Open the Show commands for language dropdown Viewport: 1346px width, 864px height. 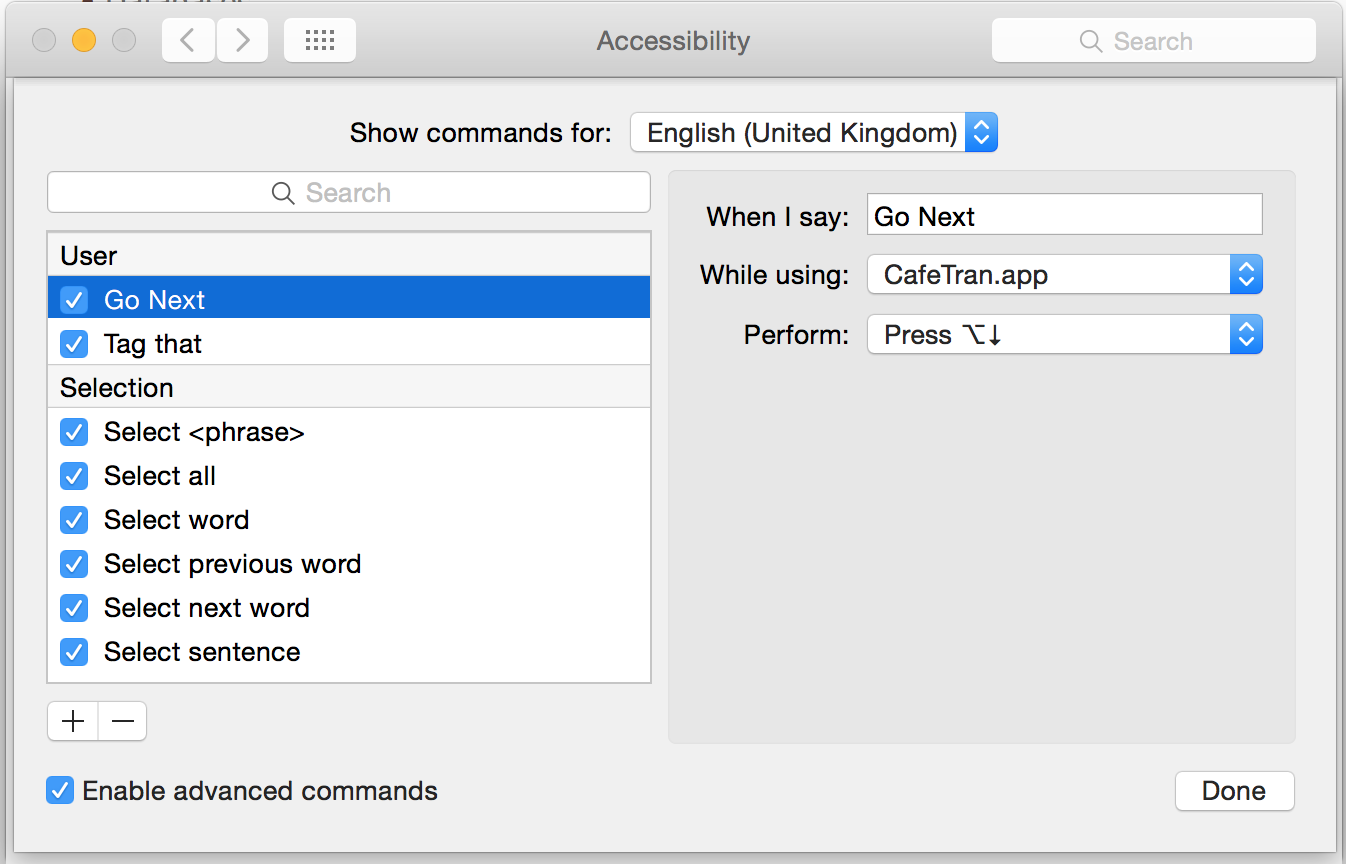click(x=813, y=133)
